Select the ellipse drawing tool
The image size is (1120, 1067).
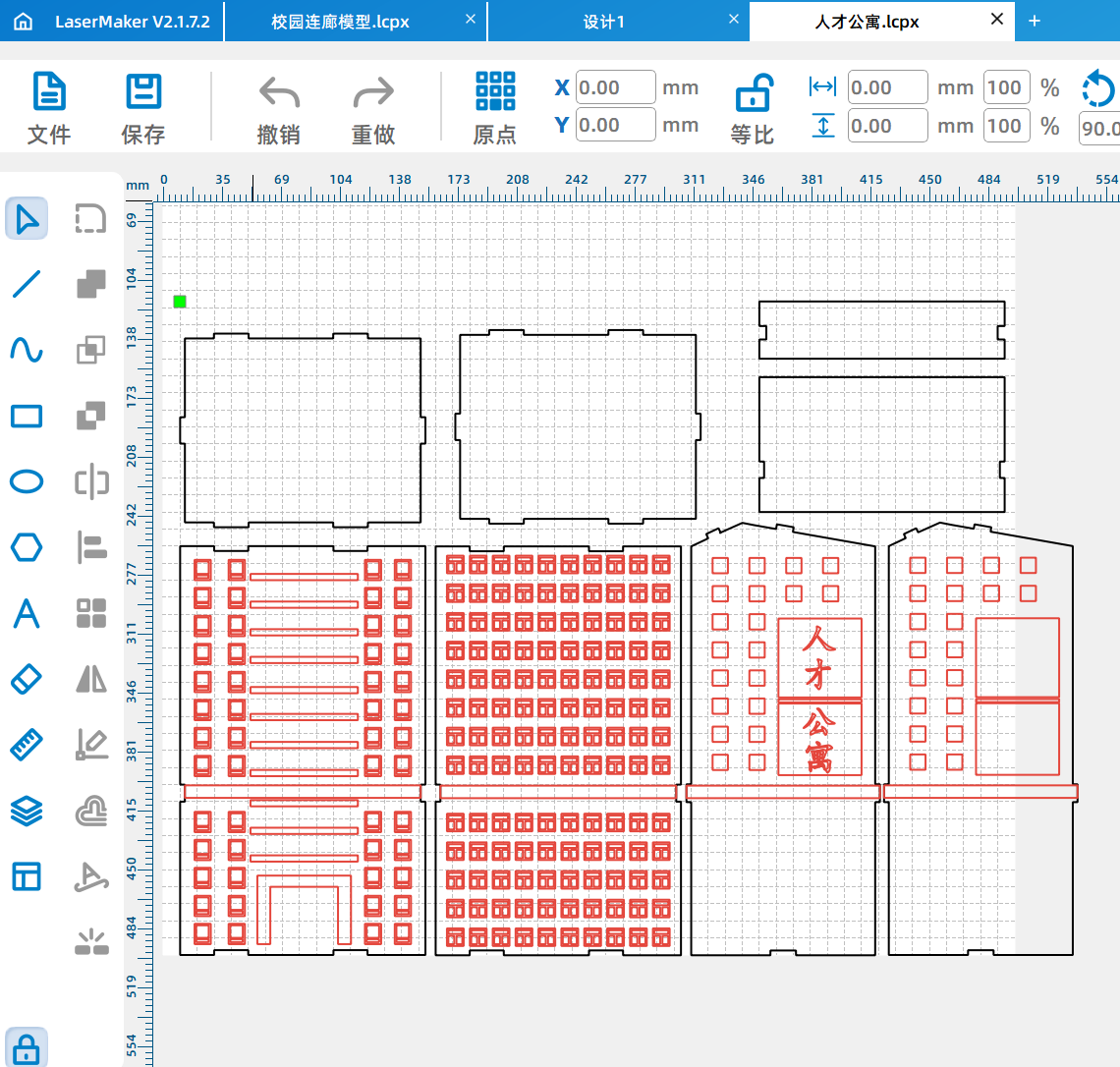click(28, 481)
